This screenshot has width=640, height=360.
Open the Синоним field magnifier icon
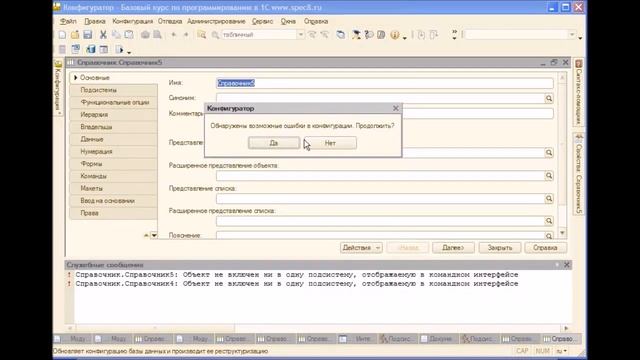coord(549,98)
